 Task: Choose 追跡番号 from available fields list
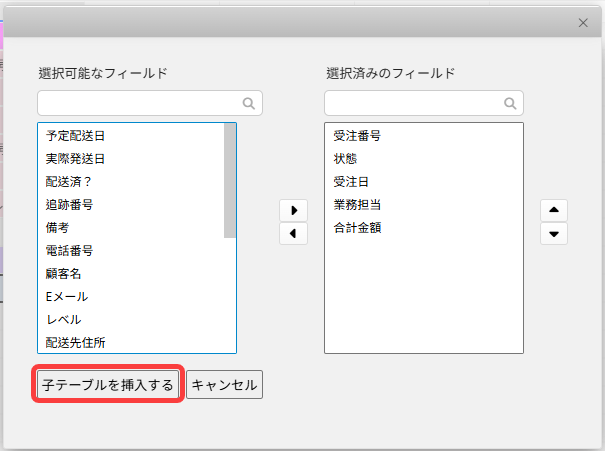(70, 205)
